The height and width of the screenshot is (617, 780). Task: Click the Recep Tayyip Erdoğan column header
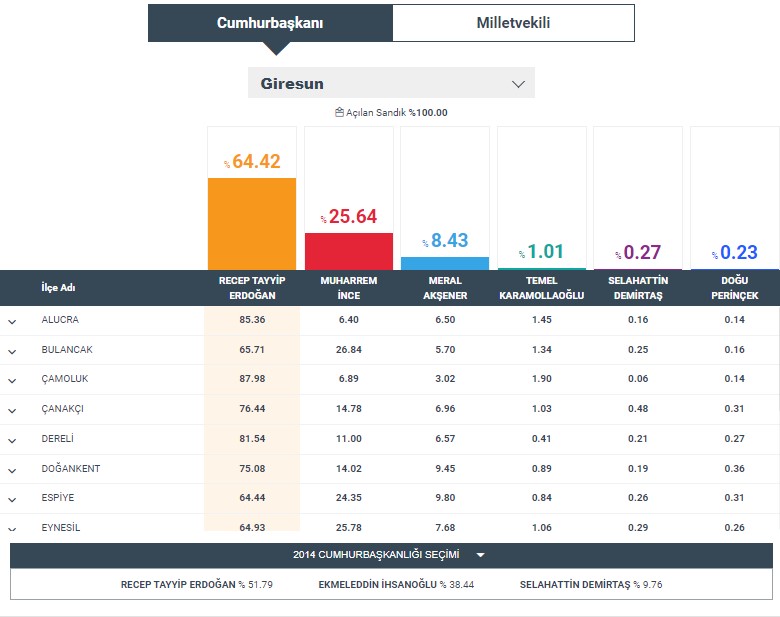pyautogui.click(x=251, y=288)
